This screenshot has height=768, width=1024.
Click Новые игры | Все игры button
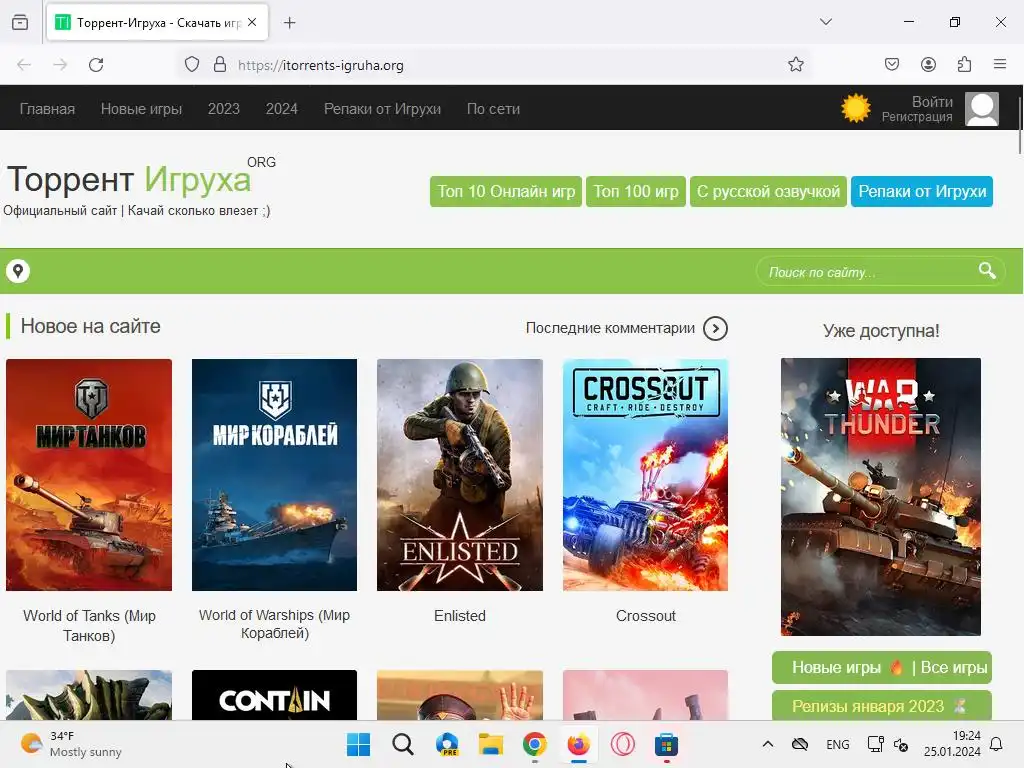pyautogui.click(x=882, y=667)
